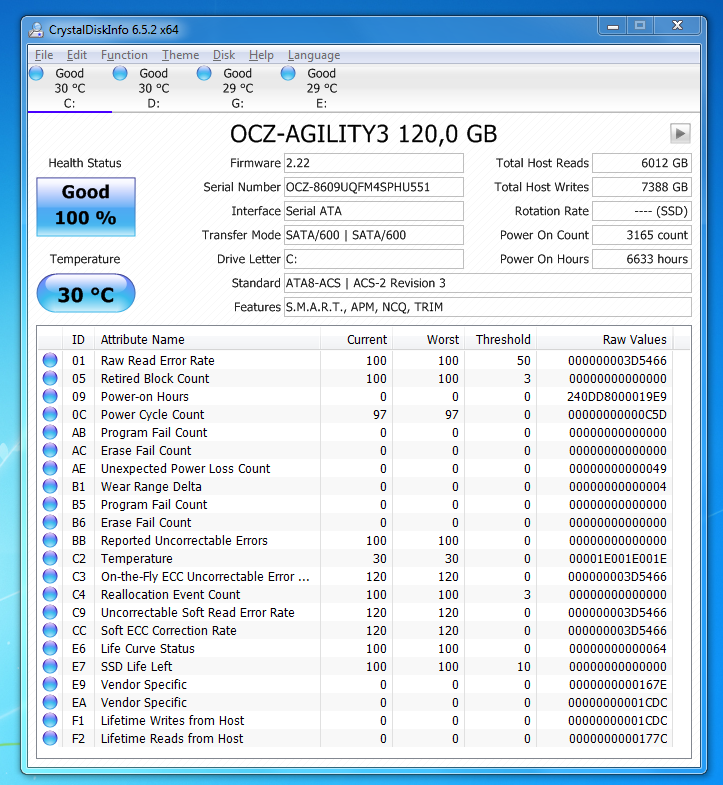This screenshot has width=723, height=785.
Task: Select drive D: status orb
Action: pos(121,74)
